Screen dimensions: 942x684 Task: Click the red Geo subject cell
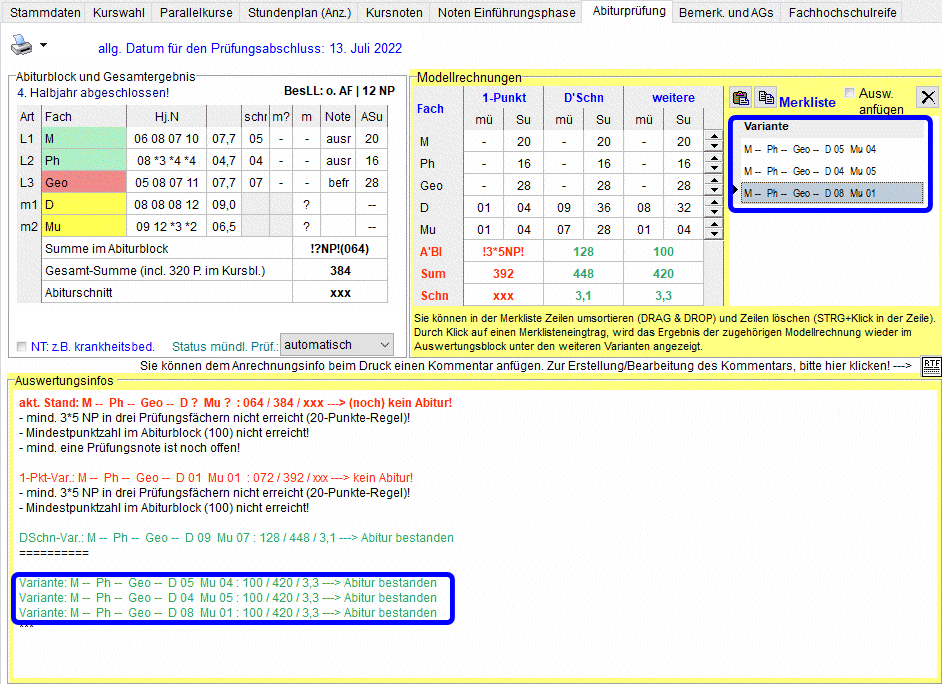coord(84,183)
